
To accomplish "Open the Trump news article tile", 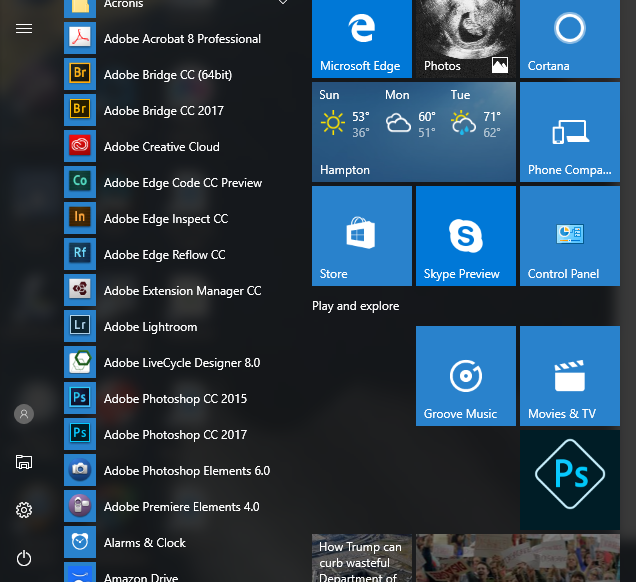I will [x=362, y=558].
